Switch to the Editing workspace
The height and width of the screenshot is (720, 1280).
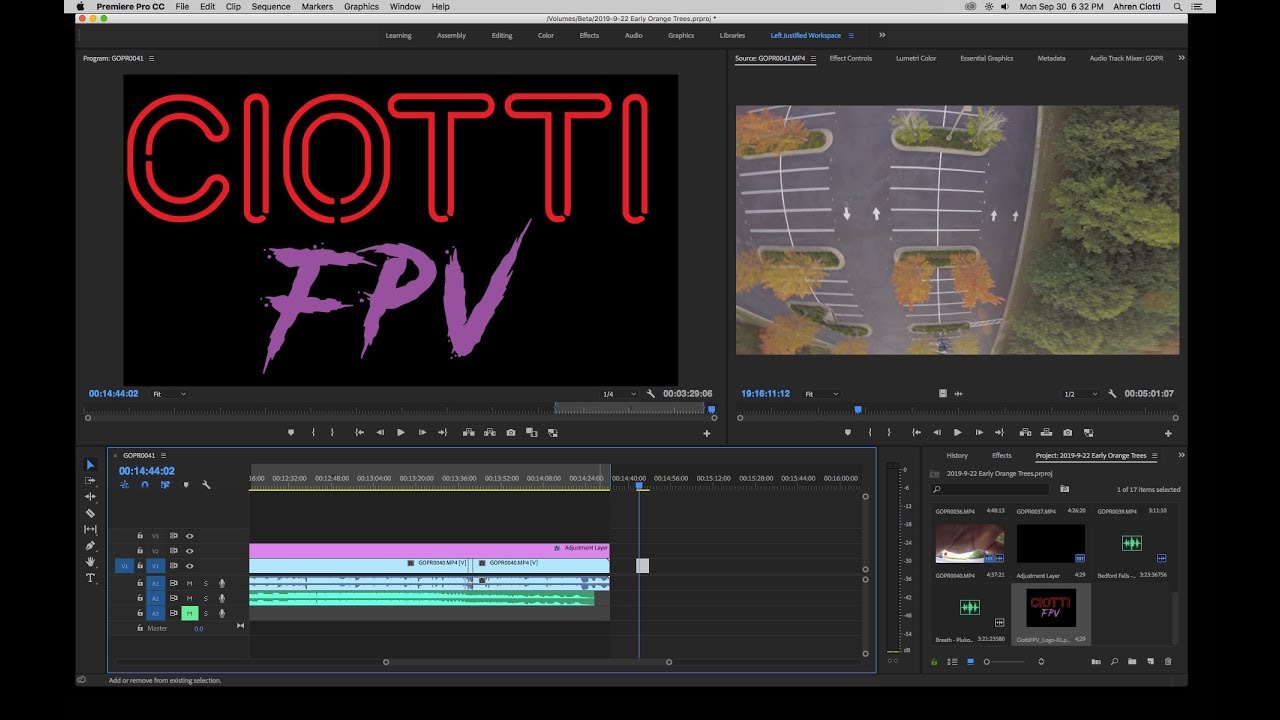point(502,35)
